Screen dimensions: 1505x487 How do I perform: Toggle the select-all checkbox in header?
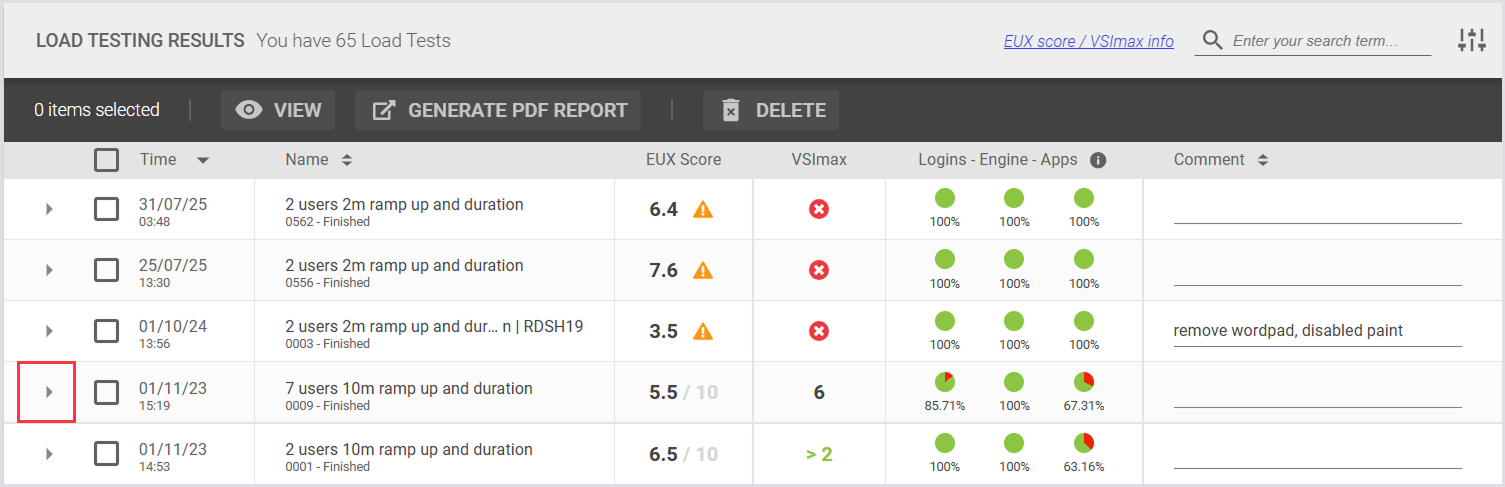click(106, 160)
